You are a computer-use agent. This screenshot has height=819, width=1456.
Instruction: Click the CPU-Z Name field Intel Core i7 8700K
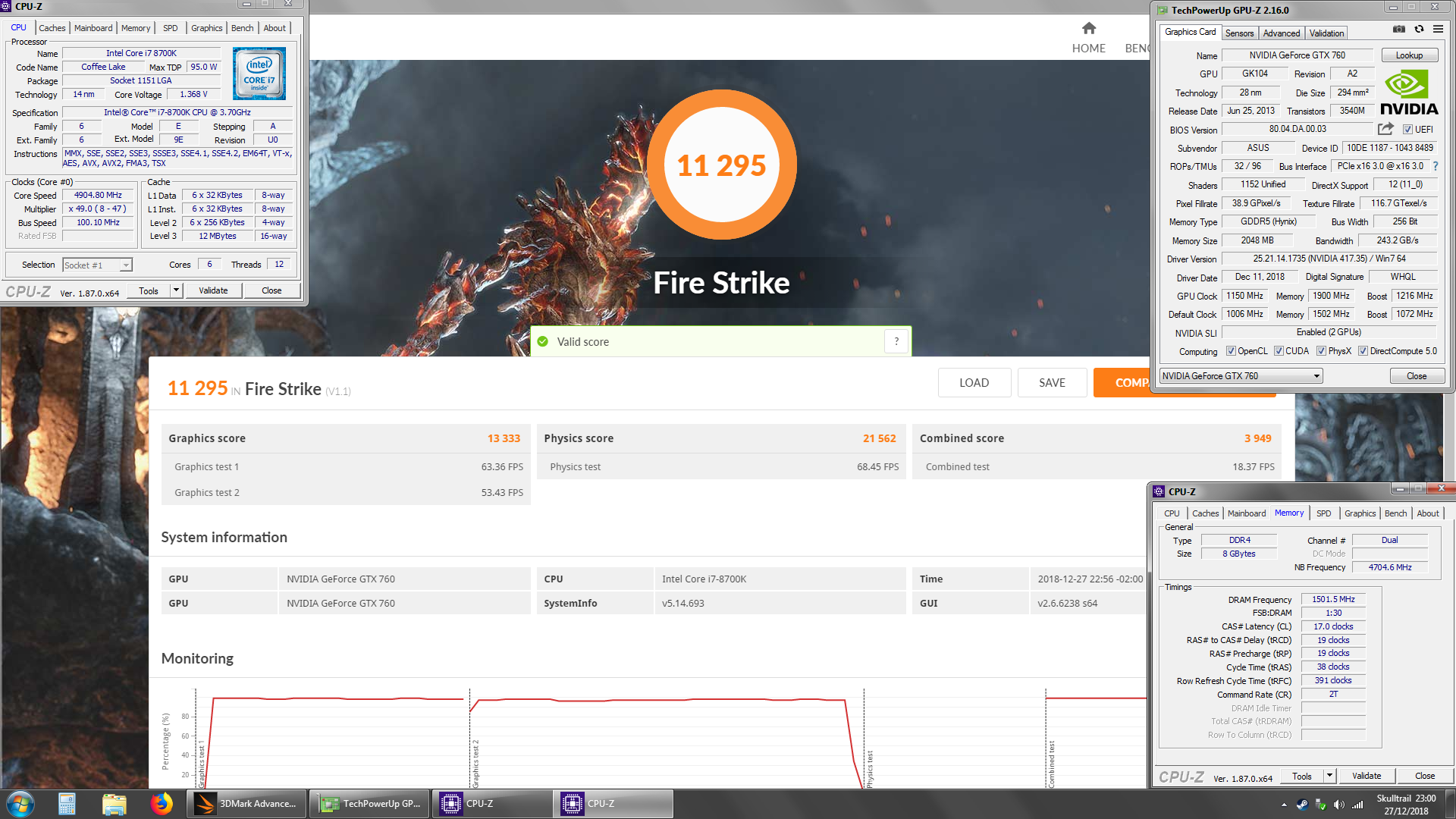[x=141, y=54]
